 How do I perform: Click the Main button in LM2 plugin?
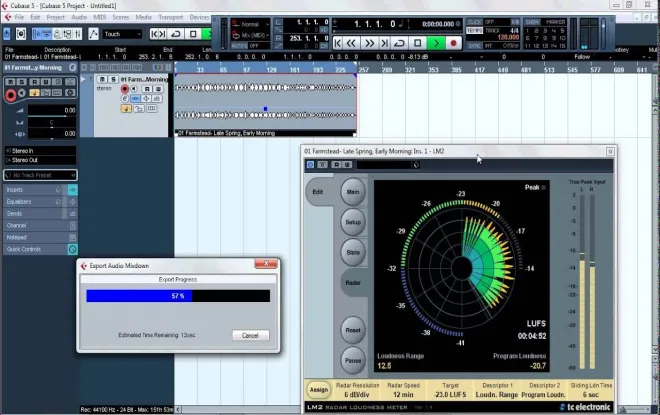(353, 192)
